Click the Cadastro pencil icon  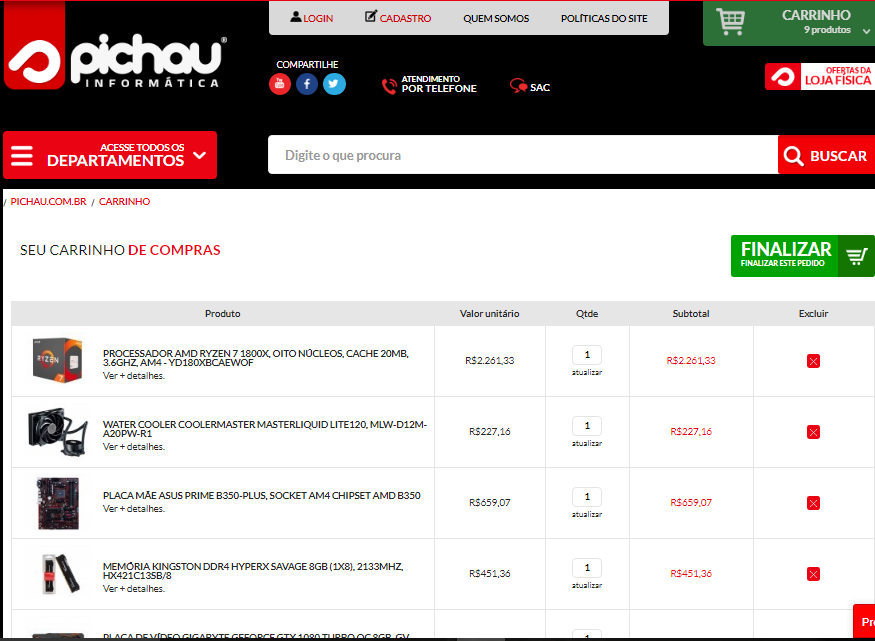tap(371, 16)
